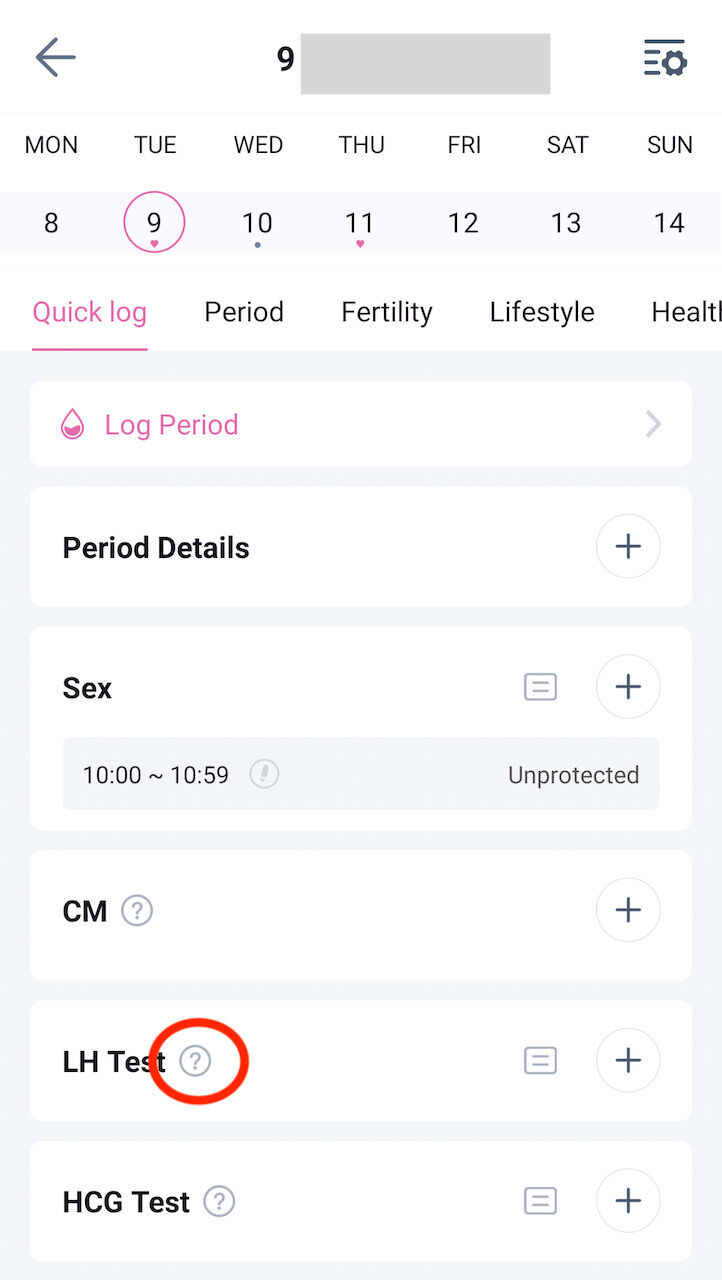Add an LH Test result

pos(627,1060)
